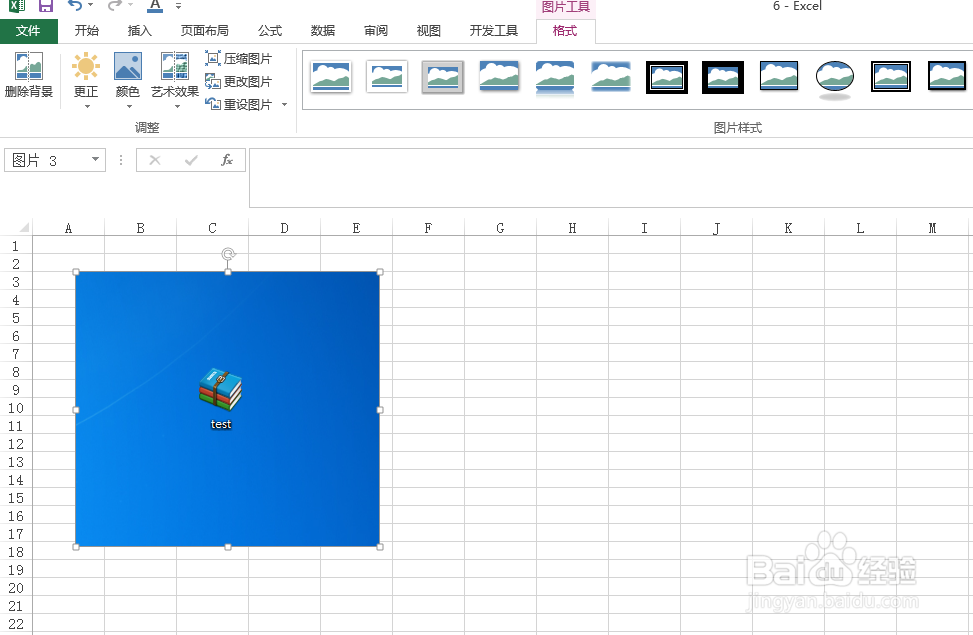Click Change Picture (更改图片)

click(239, 81)
